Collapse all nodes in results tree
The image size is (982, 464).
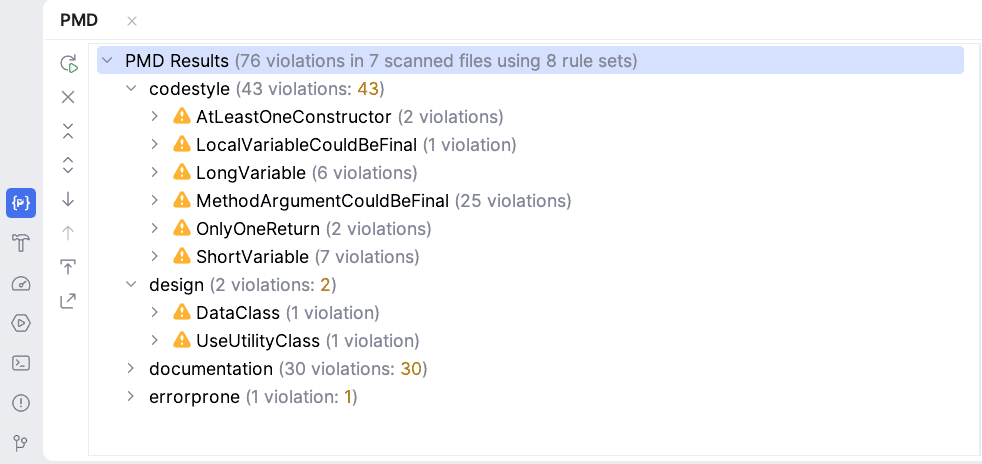coord(68,131)
